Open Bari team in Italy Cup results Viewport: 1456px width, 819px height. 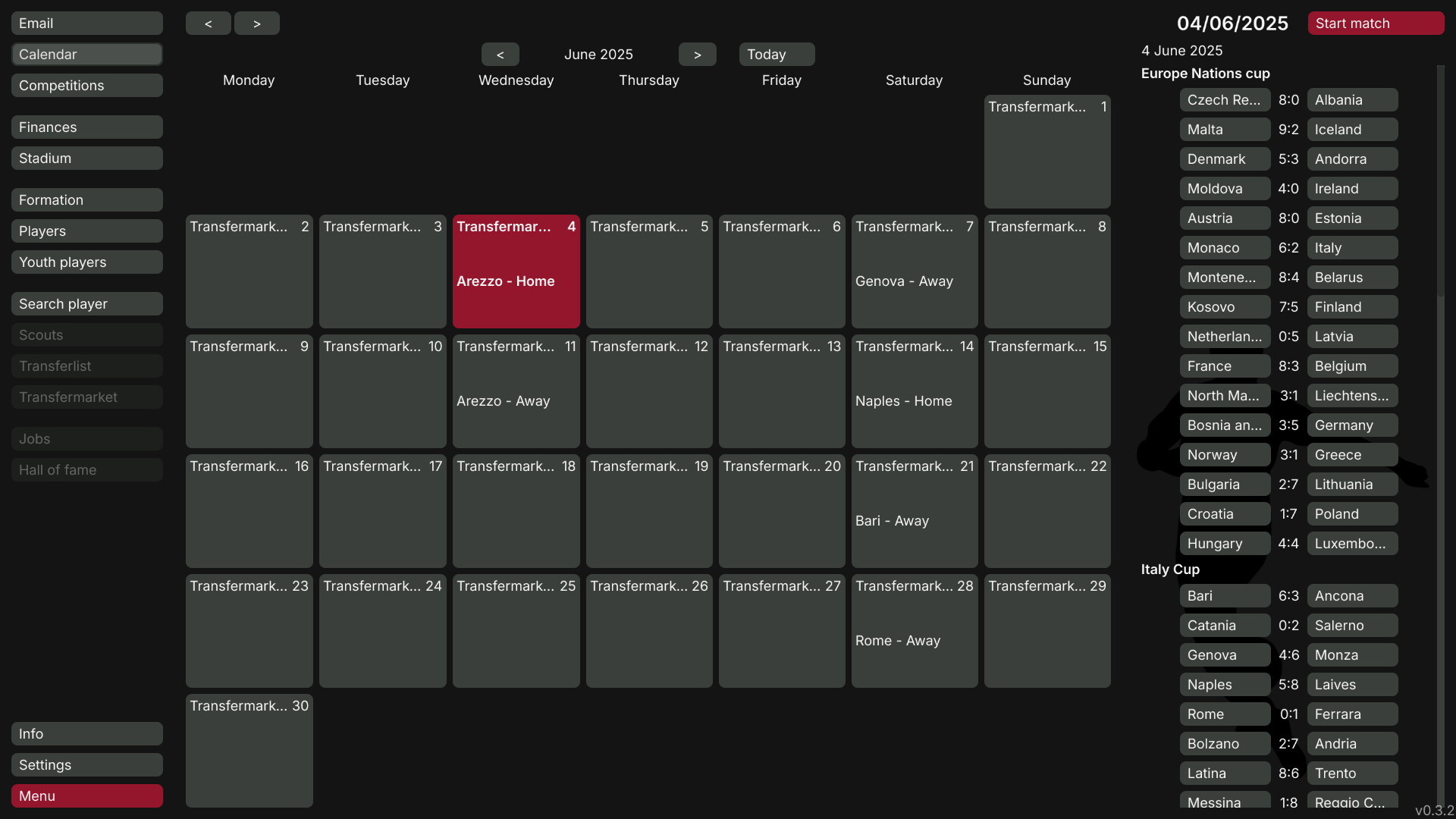[x=1224, y=596]
